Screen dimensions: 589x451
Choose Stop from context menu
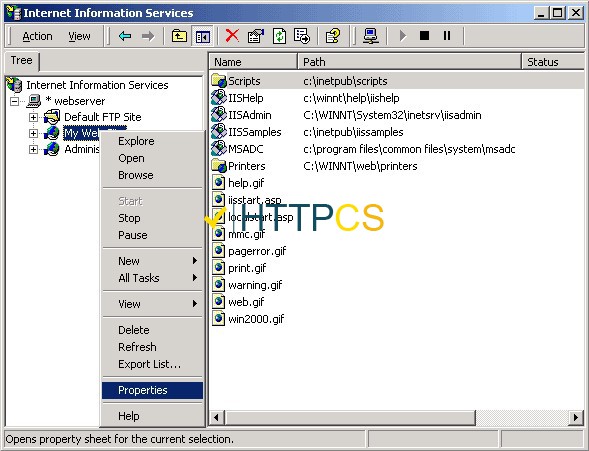pyautogui.click(x=129, y=218)
